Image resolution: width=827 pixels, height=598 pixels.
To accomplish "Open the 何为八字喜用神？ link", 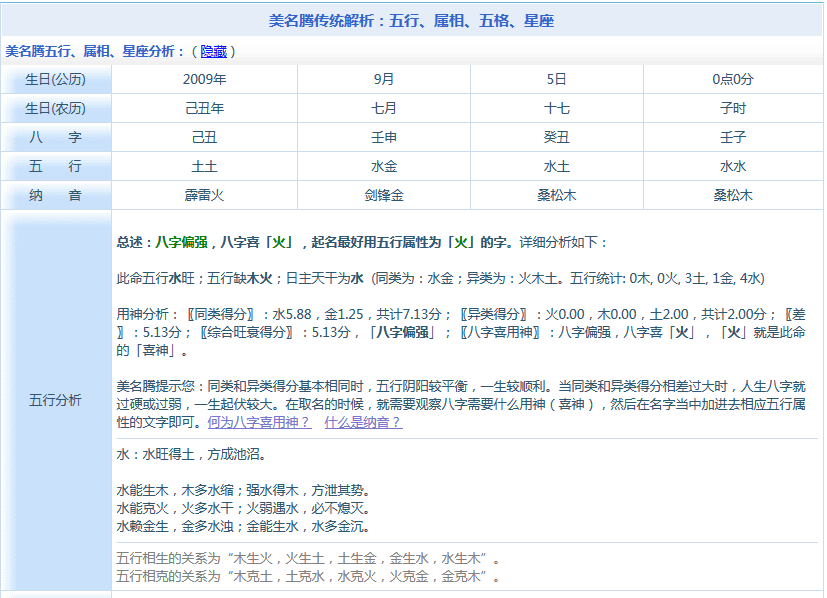I will (259, 422).
